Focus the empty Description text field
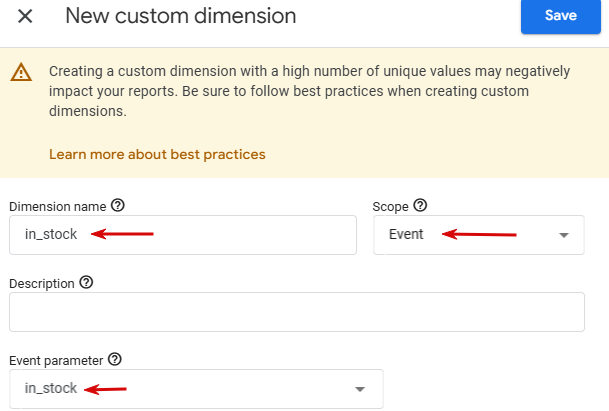The height and width of the screenshot is (411, 609). (296, 312)
